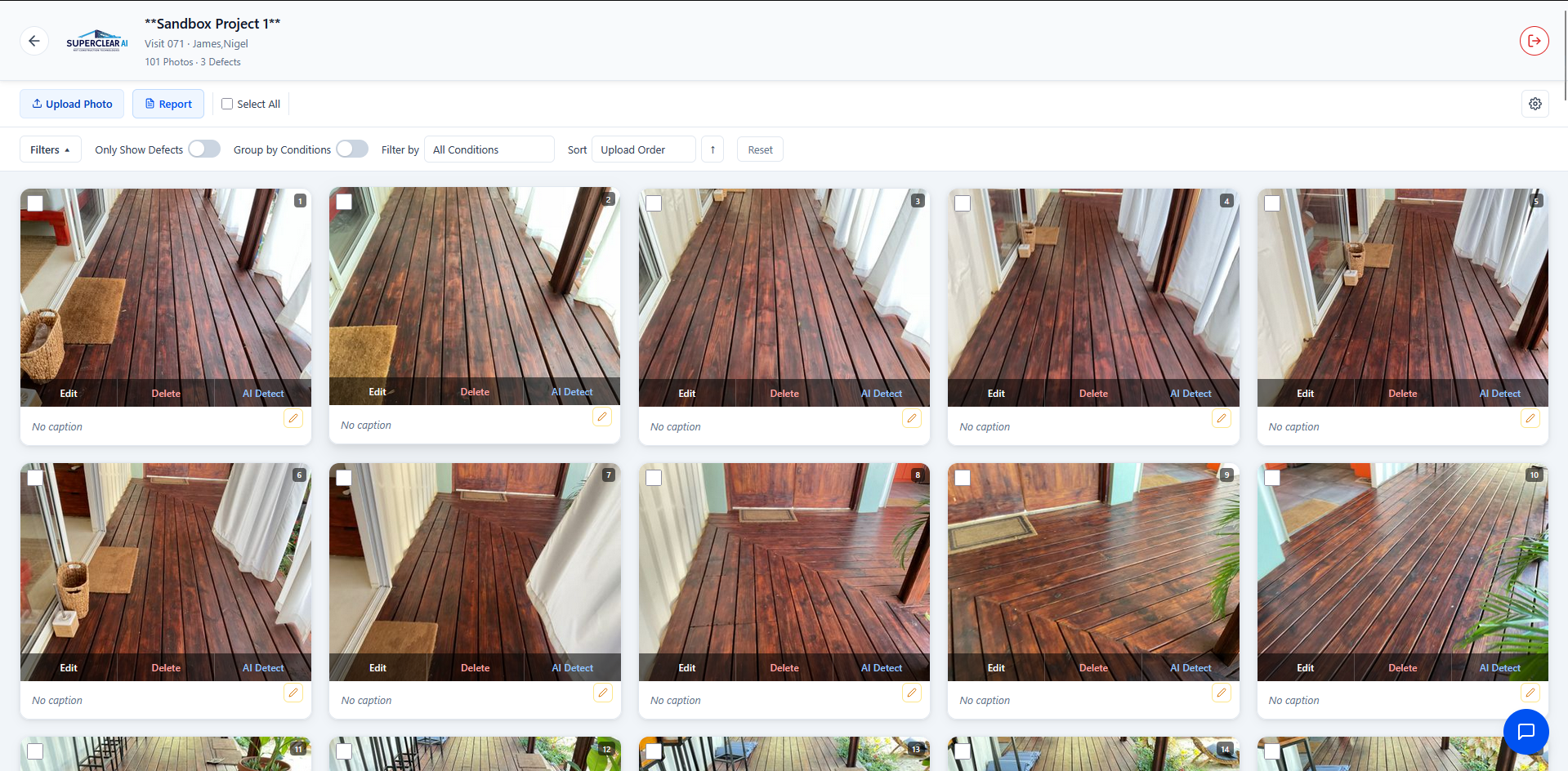Select photo 10 checkbox

pyautogui.click(x=1272, y=477)
